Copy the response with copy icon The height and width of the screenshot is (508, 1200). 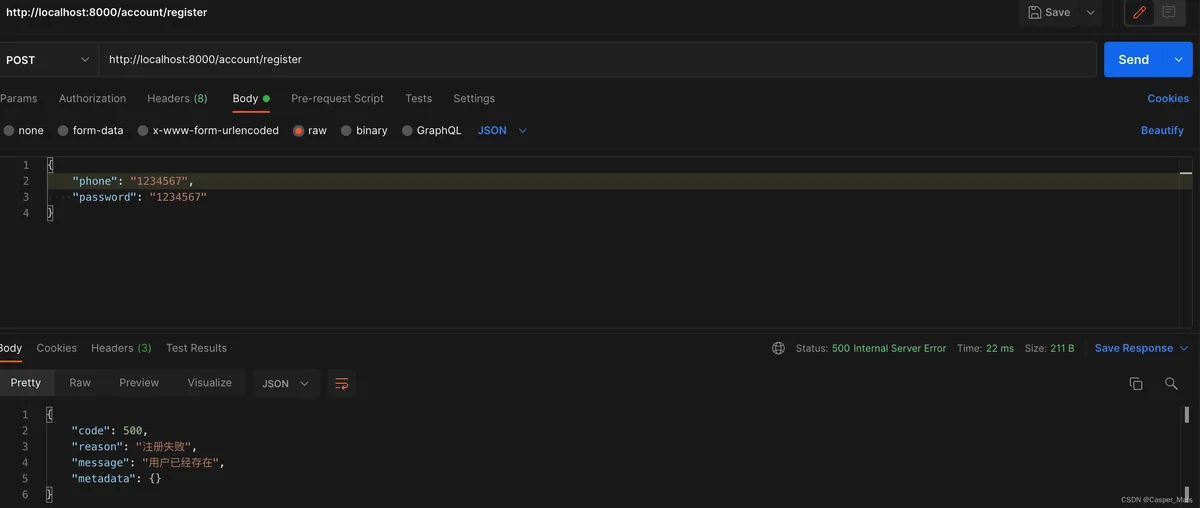1136,384
